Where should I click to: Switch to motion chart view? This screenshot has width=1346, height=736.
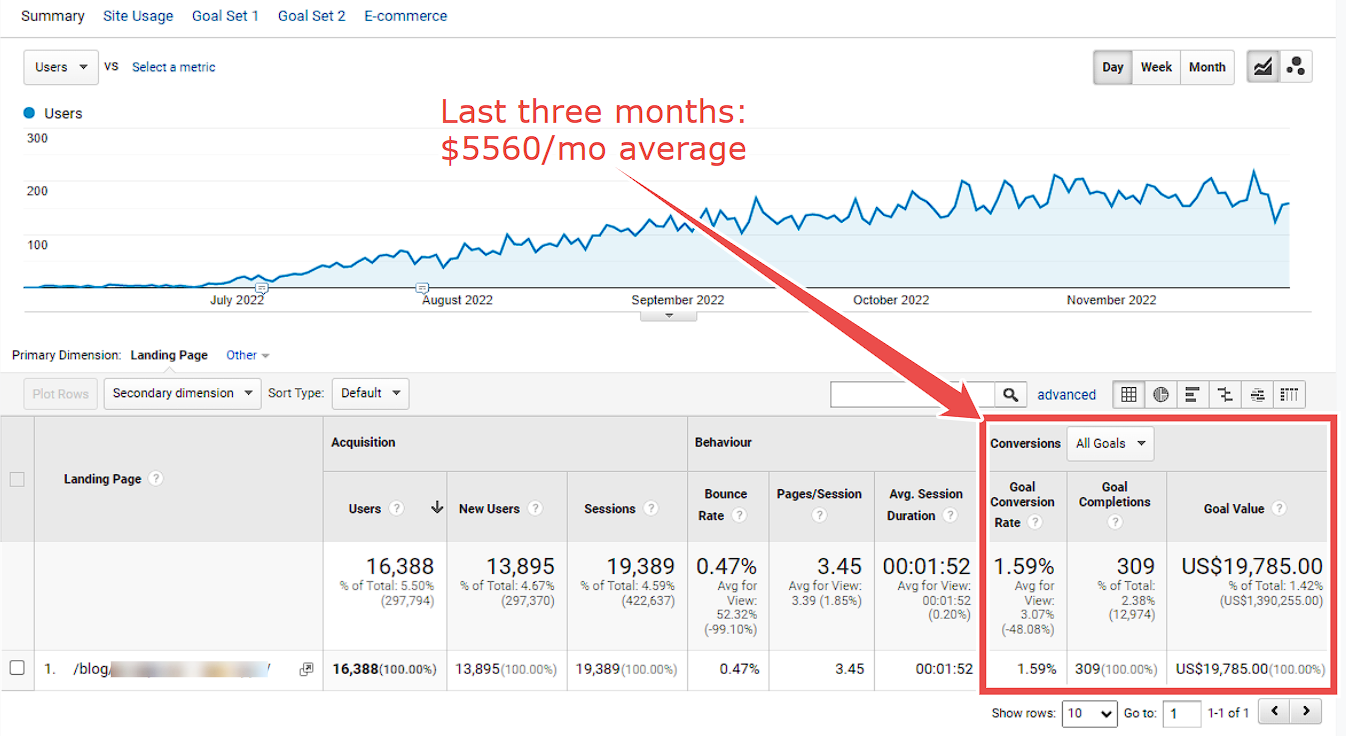point(1296,67)
